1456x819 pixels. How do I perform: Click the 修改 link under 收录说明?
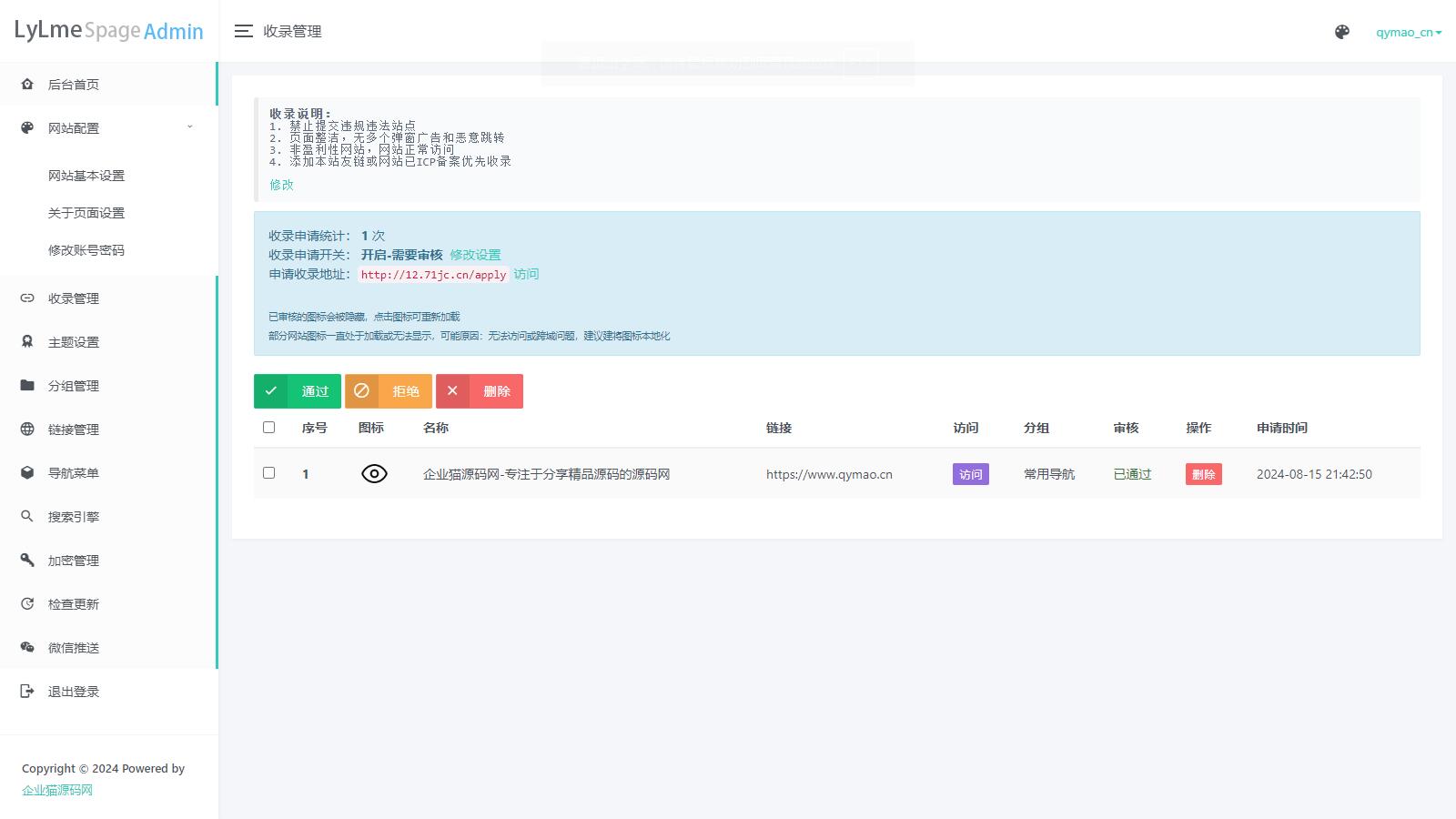click(281, 185)
